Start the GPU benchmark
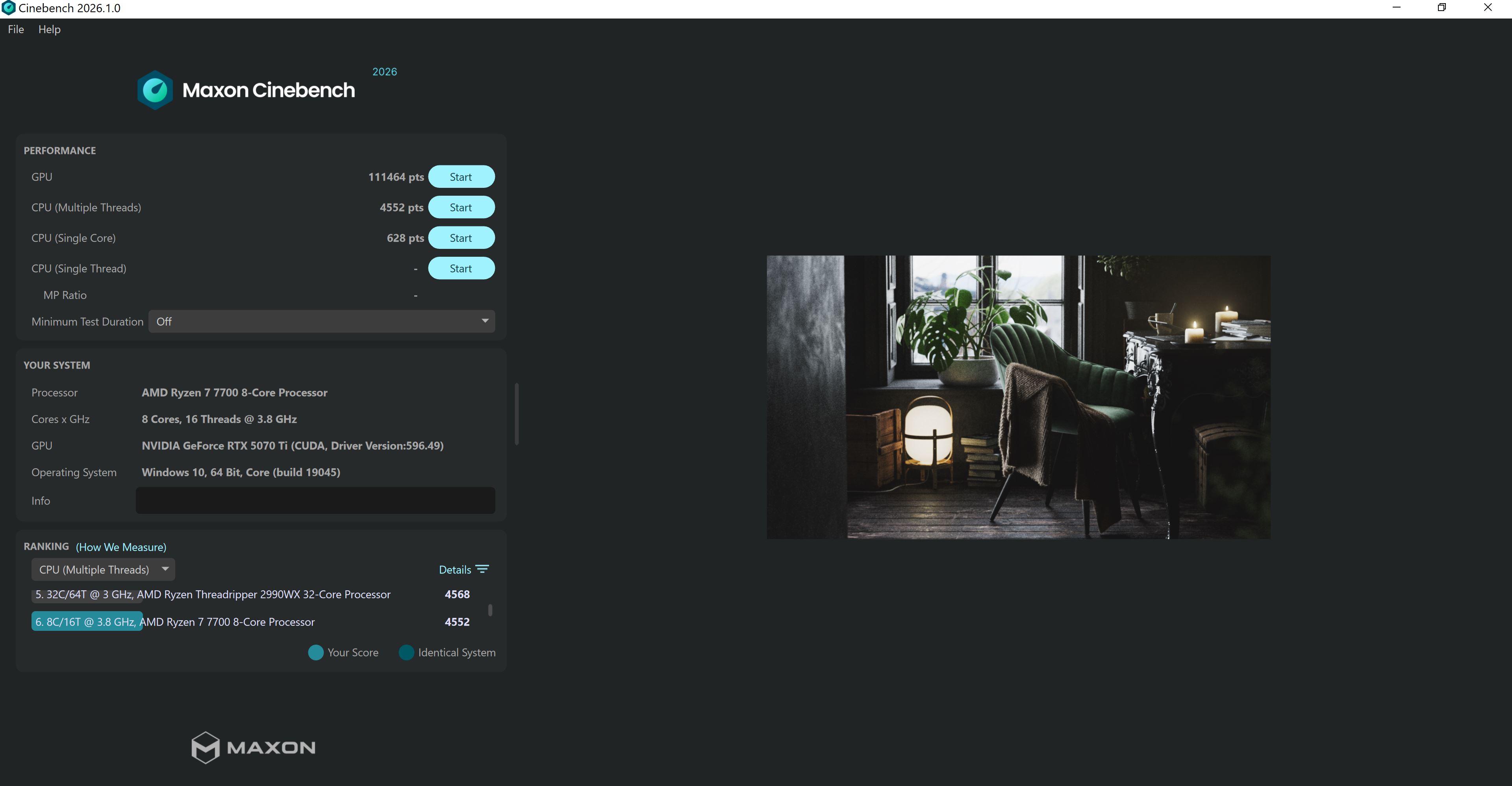This screenshot has width=1512, height=786. [461, 177]
